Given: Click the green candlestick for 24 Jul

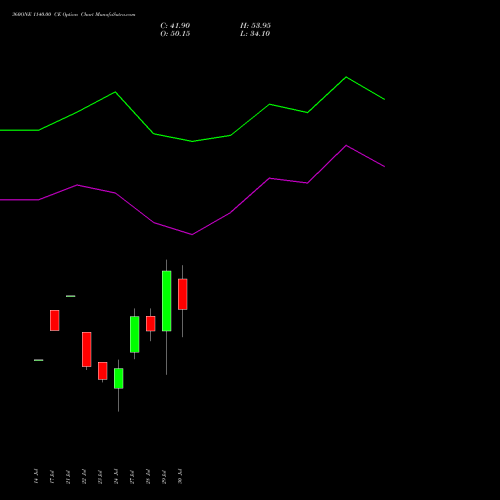Looking at the screenshot, I should [119, 378].
